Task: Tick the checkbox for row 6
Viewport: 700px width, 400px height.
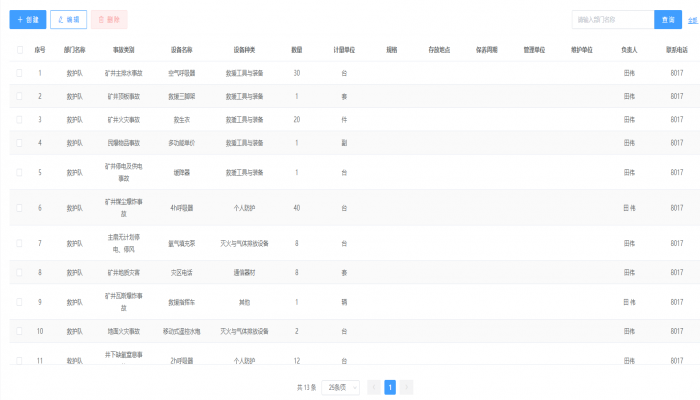Action: pos(19,208)
